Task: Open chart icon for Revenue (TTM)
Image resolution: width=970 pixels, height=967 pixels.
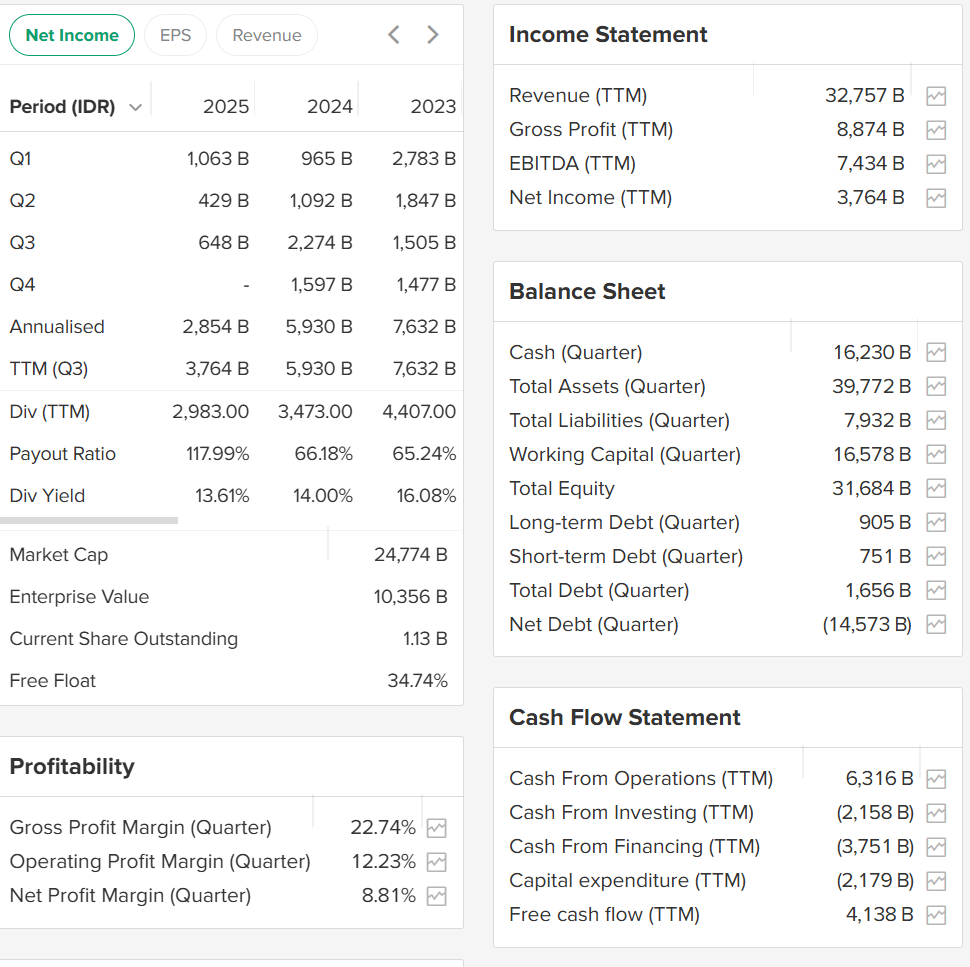Action: click(x=936, y=96)
